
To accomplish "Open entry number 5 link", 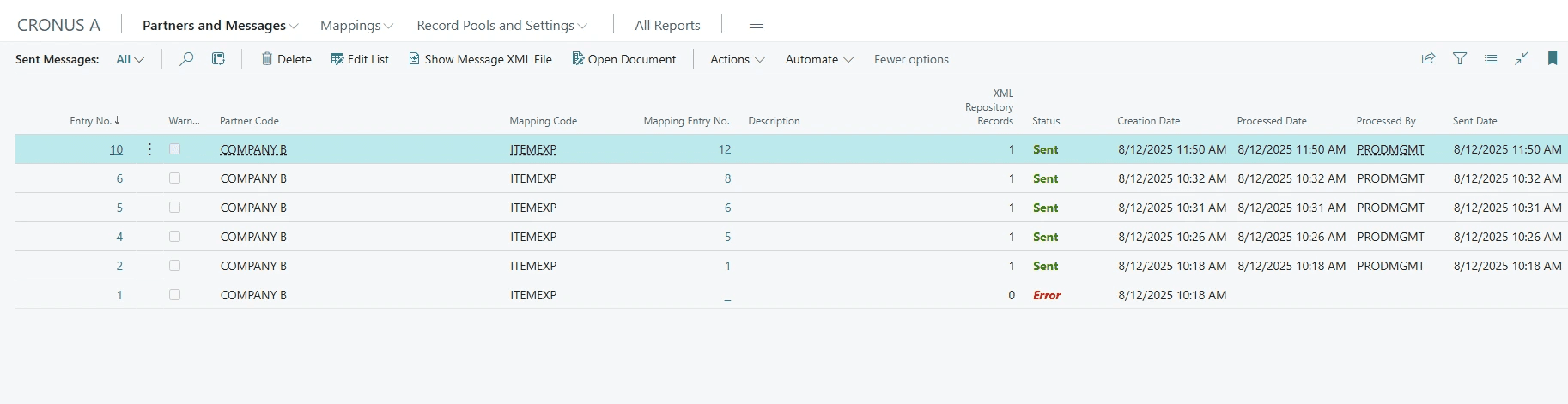I will 119,208.
